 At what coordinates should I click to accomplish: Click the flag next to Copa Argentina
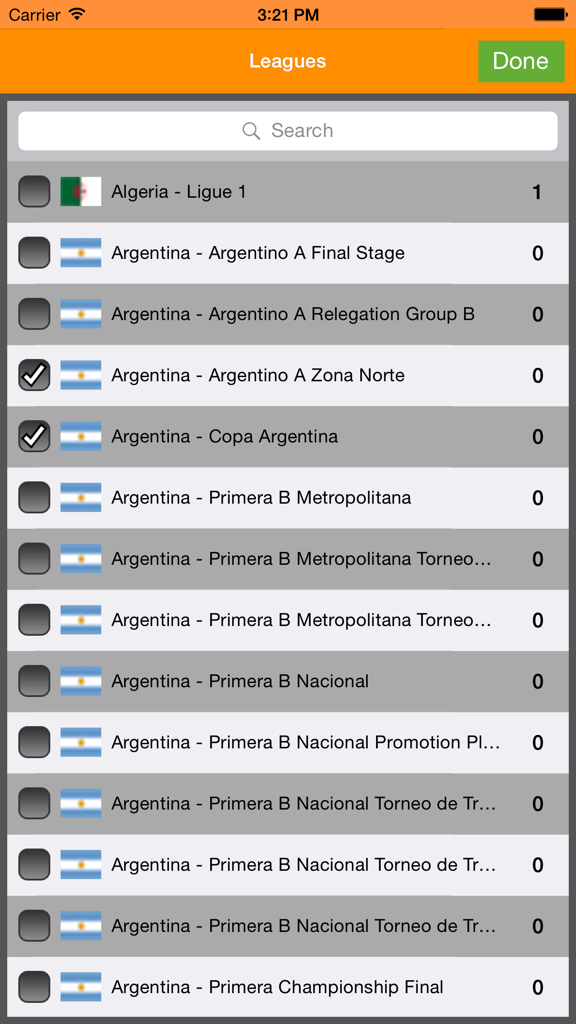(x=81, y=436)
